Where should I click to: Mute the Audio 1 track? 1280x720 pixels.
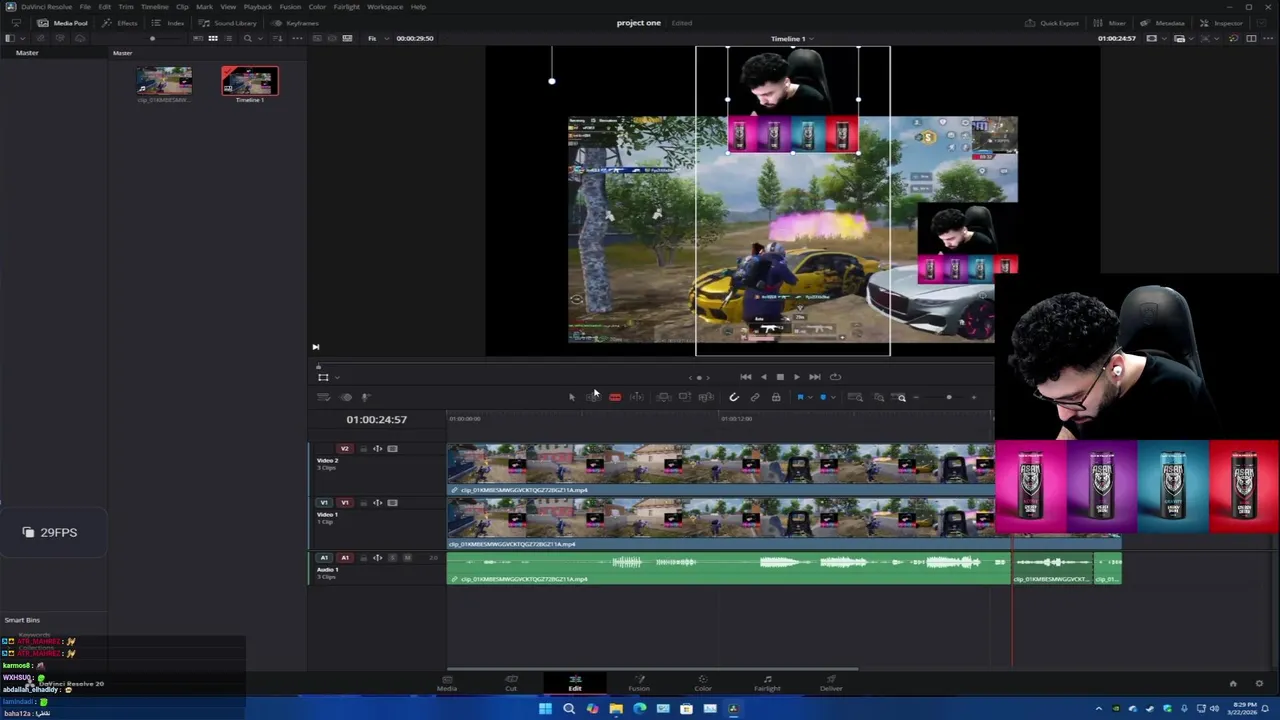[x=407, y=558]
